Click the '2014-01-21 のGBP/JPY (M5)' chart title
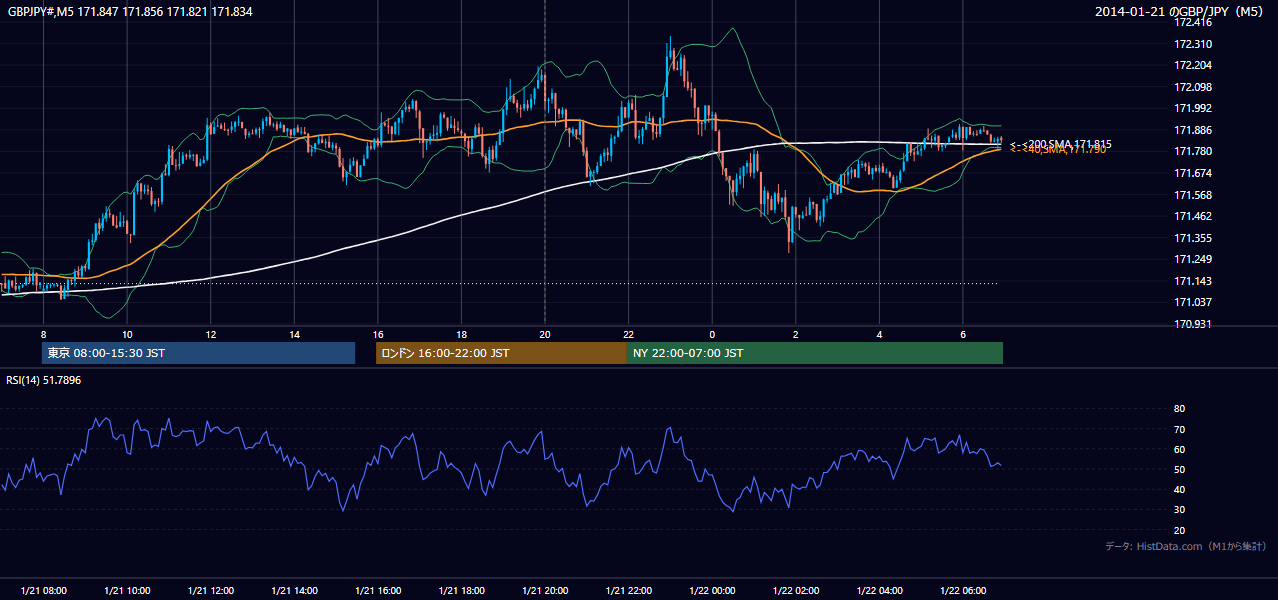 [1181, 11]
